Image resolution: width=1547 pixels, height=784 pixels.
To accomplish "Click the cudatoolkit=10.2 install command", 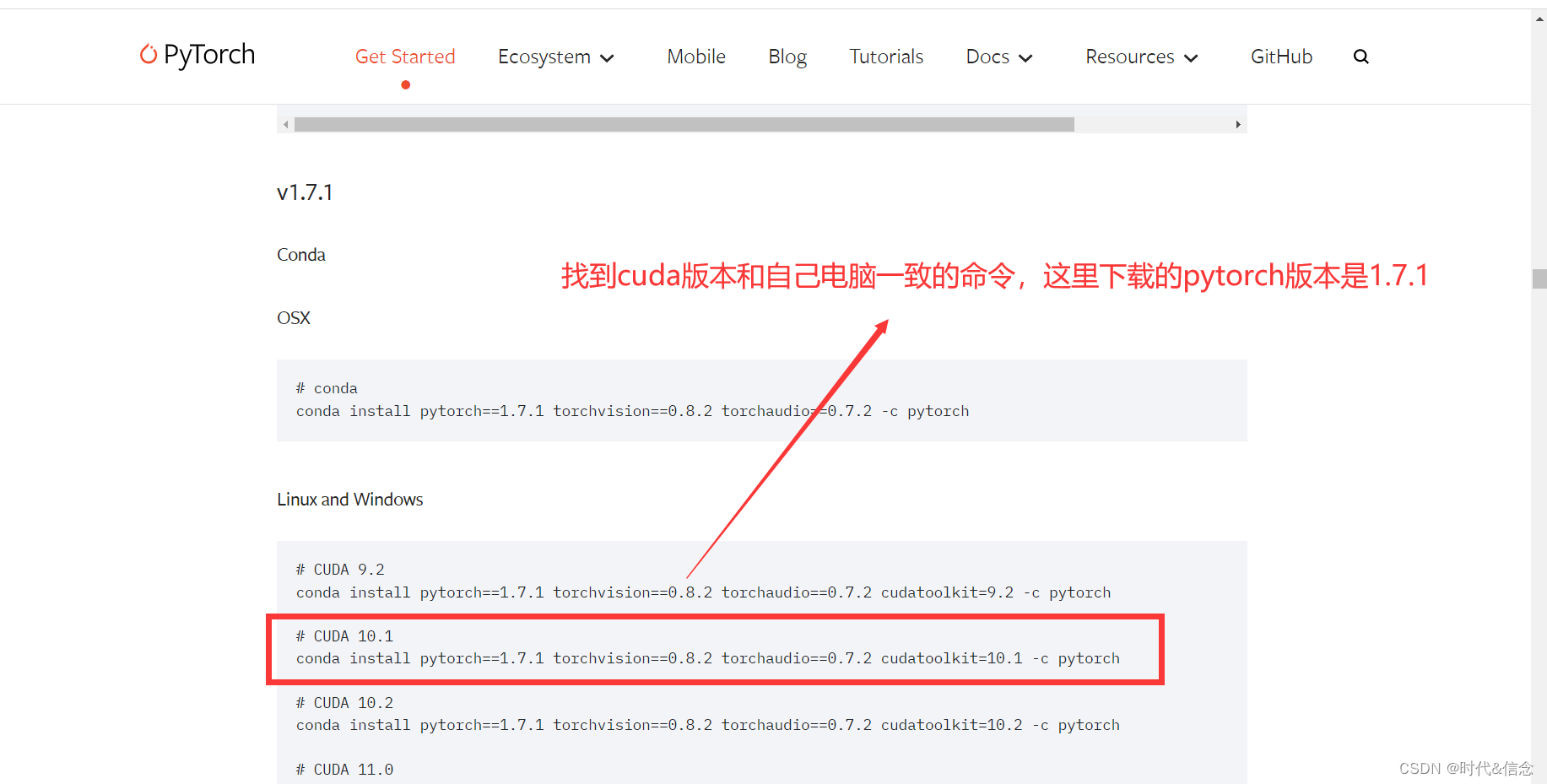I will [707, 725].
